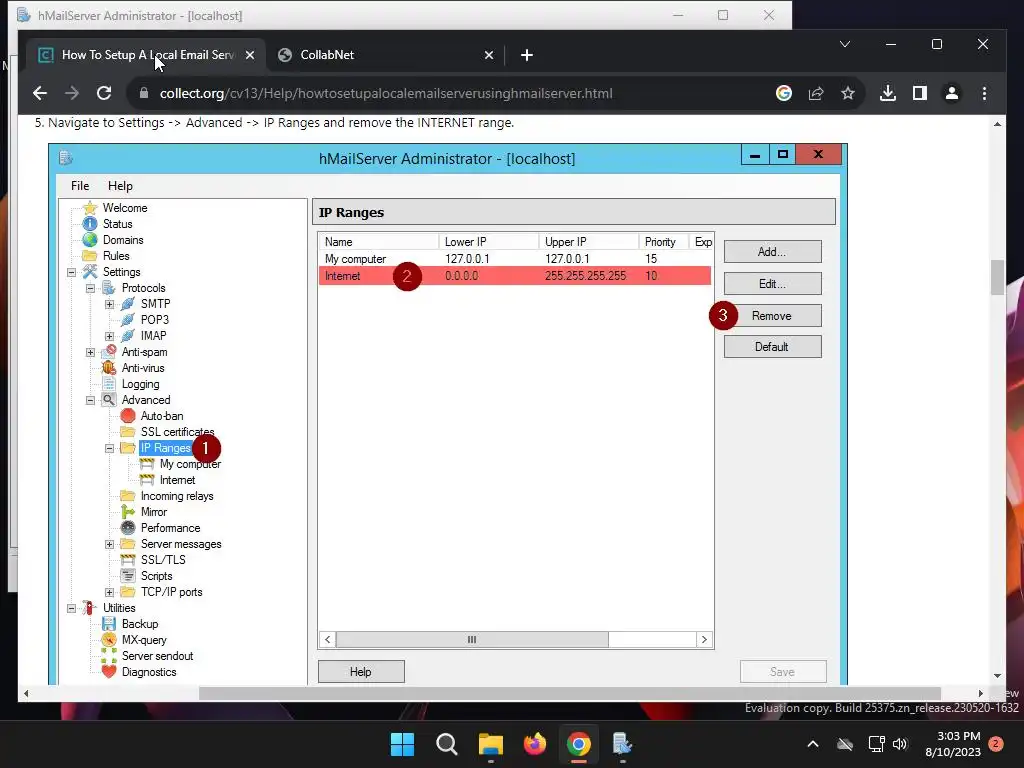This screenshot has height=768, width=1024.
Task: Collapse the IP Ranges tree node
Action: click(x=110, y=448)
